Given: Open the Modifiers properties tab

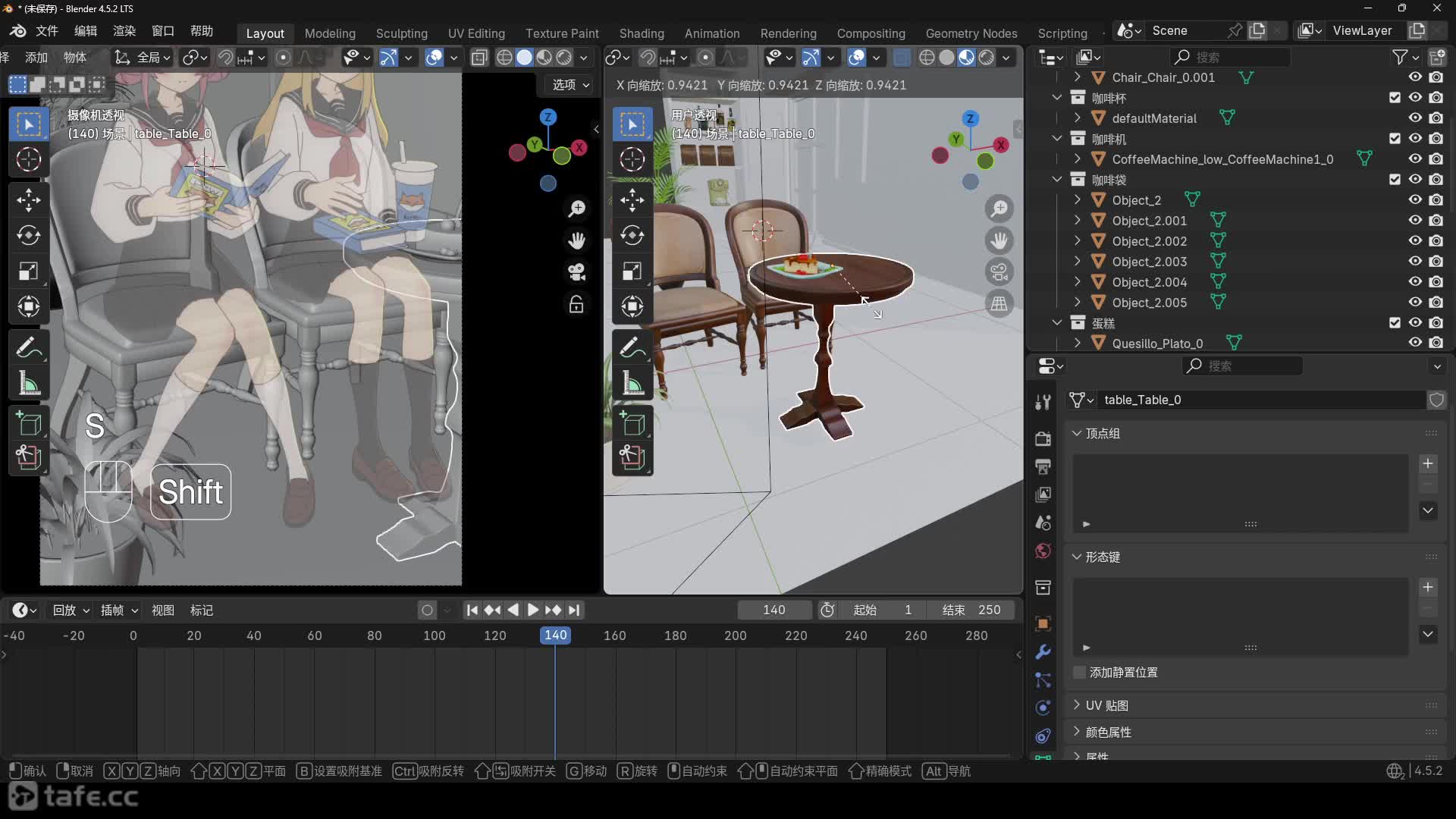Looking at the screenshot, I should 1043,652.
